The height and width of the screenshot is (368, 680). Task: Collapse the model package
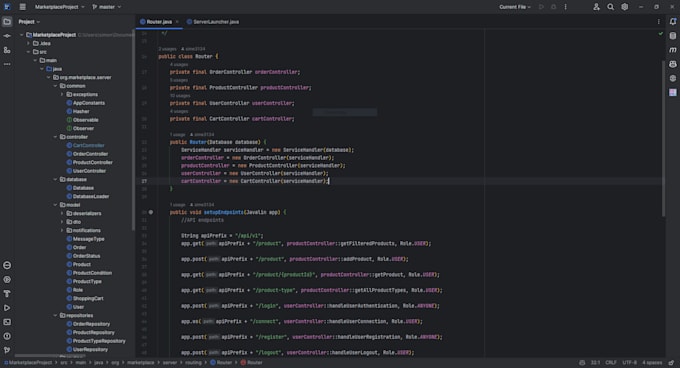56,205
